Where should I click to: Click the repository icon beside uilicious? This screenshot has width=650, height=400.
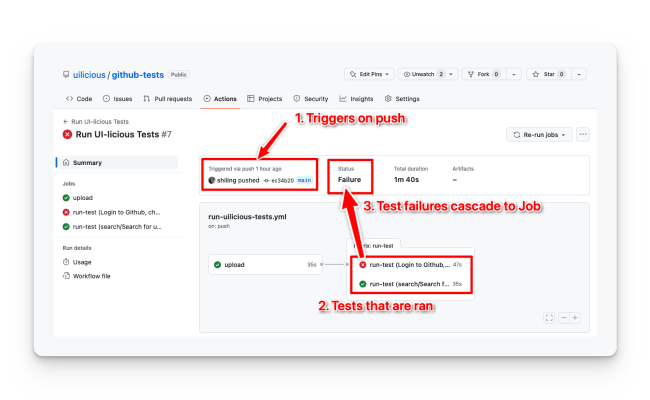[66, 75]
